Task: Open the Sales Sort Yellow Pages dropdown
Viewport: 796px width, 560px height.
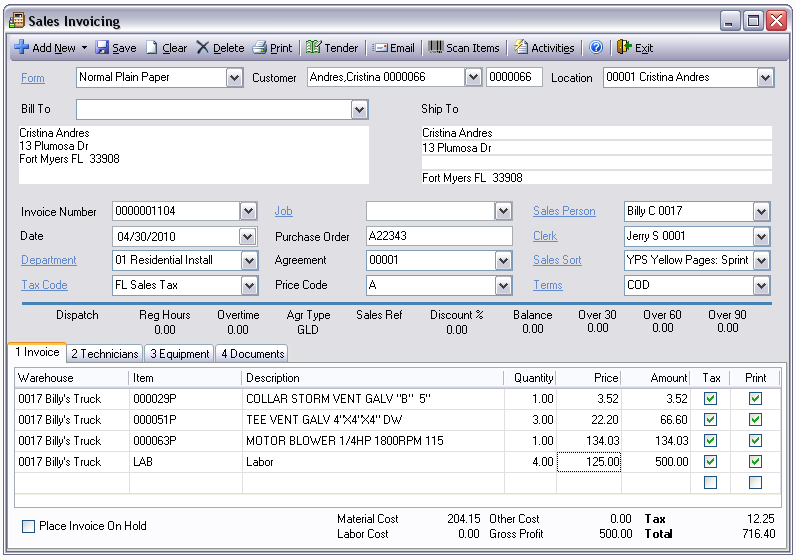Action: pos(761,261)
